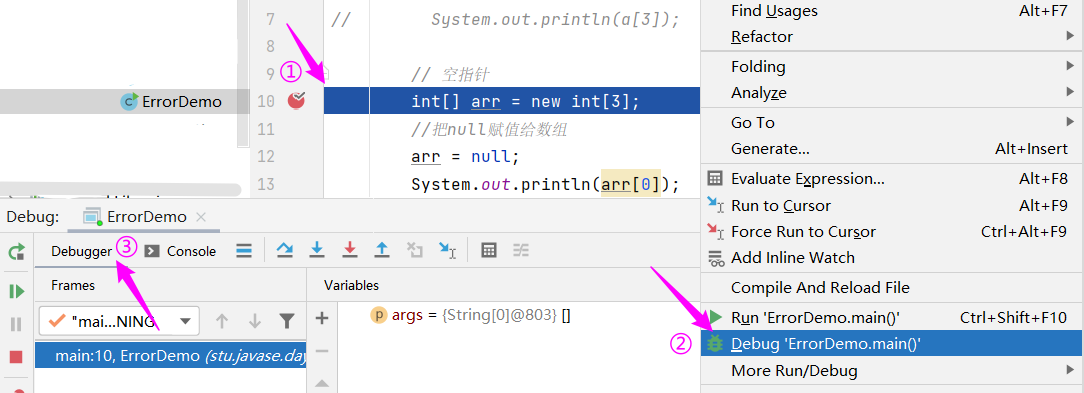The image size is (1084, 393).
Task: Click the red Force Step Into icon
Action: click(350, 250)
